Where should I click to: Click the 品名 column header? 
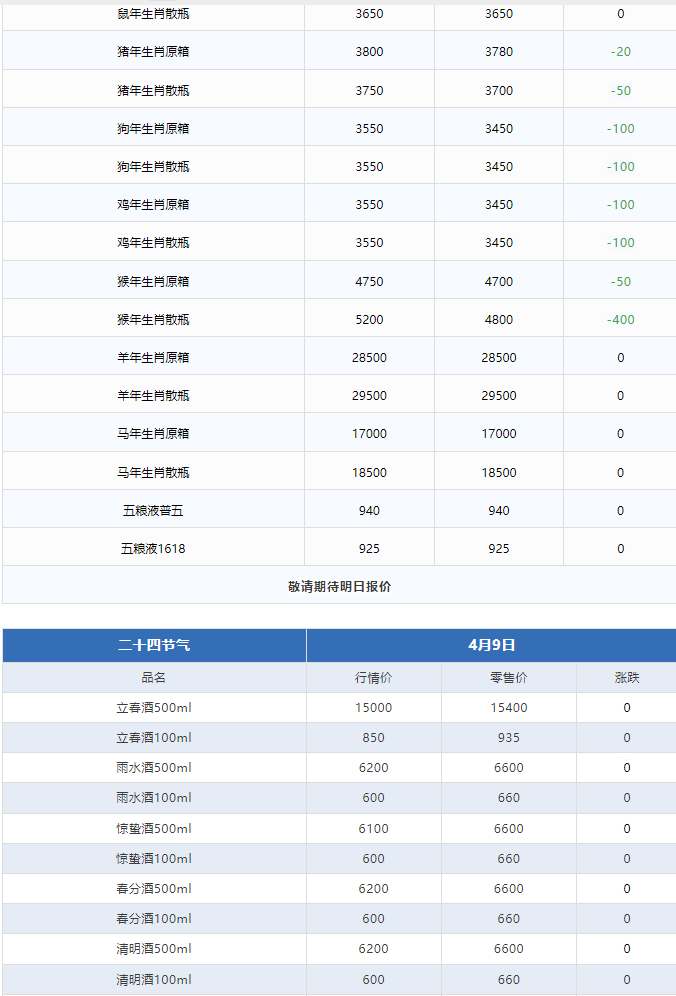(x=154, y=678)
